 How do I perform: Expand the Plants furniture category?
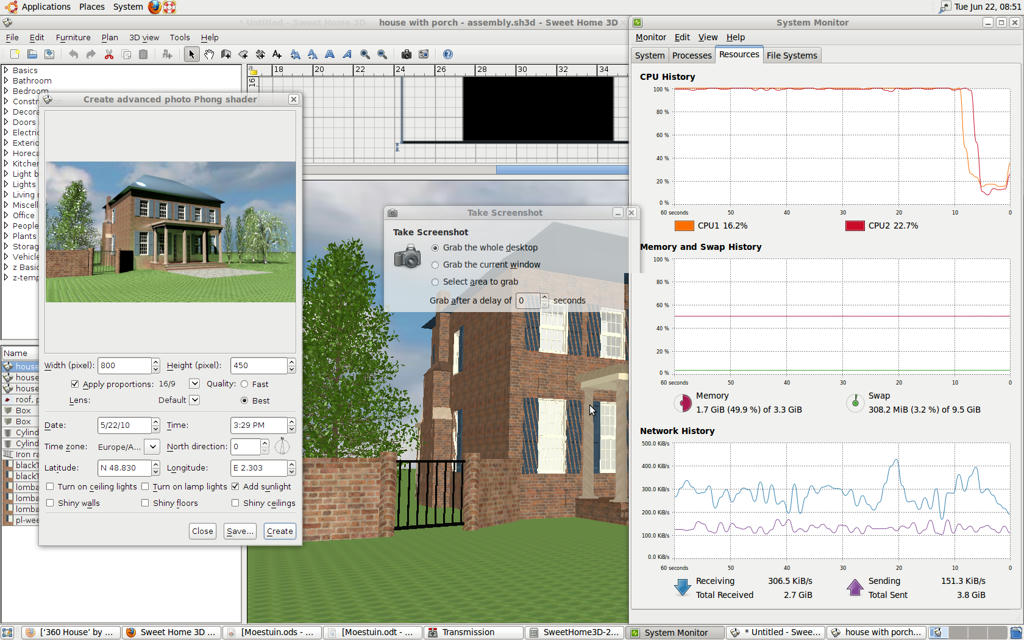pos(6,236)
